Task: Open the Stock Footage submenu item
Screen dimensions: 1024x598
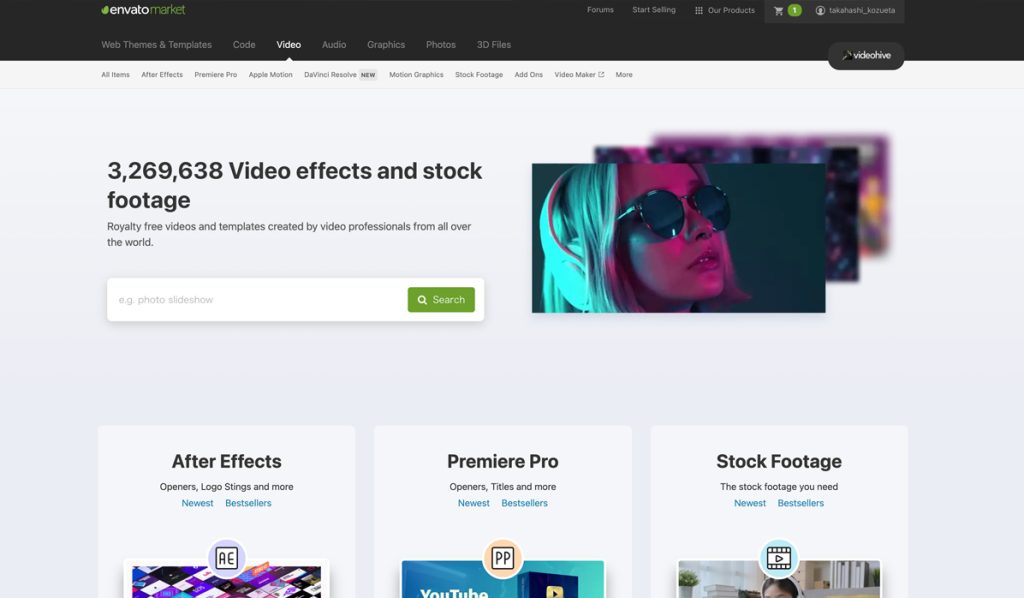Action: tap(479, 74)
